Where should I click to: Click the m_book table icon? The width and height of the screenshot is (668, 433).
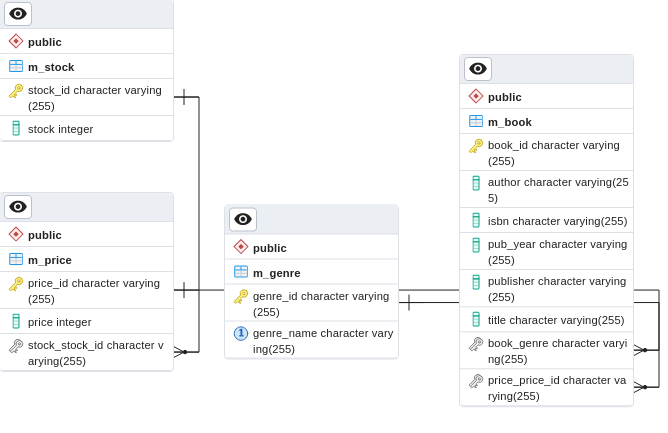tap(476, 122)
